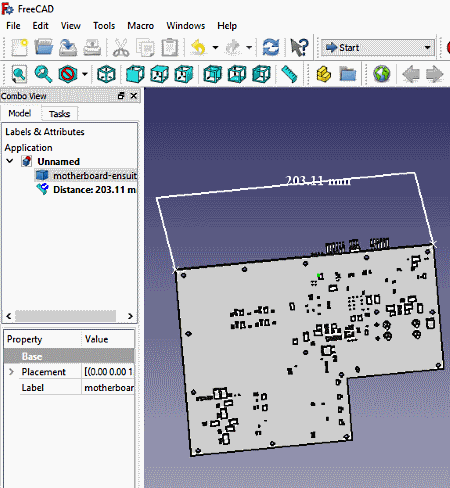Cut selection using scissors icon
Viewport: 450px width, 488px height.
[121, 47]
